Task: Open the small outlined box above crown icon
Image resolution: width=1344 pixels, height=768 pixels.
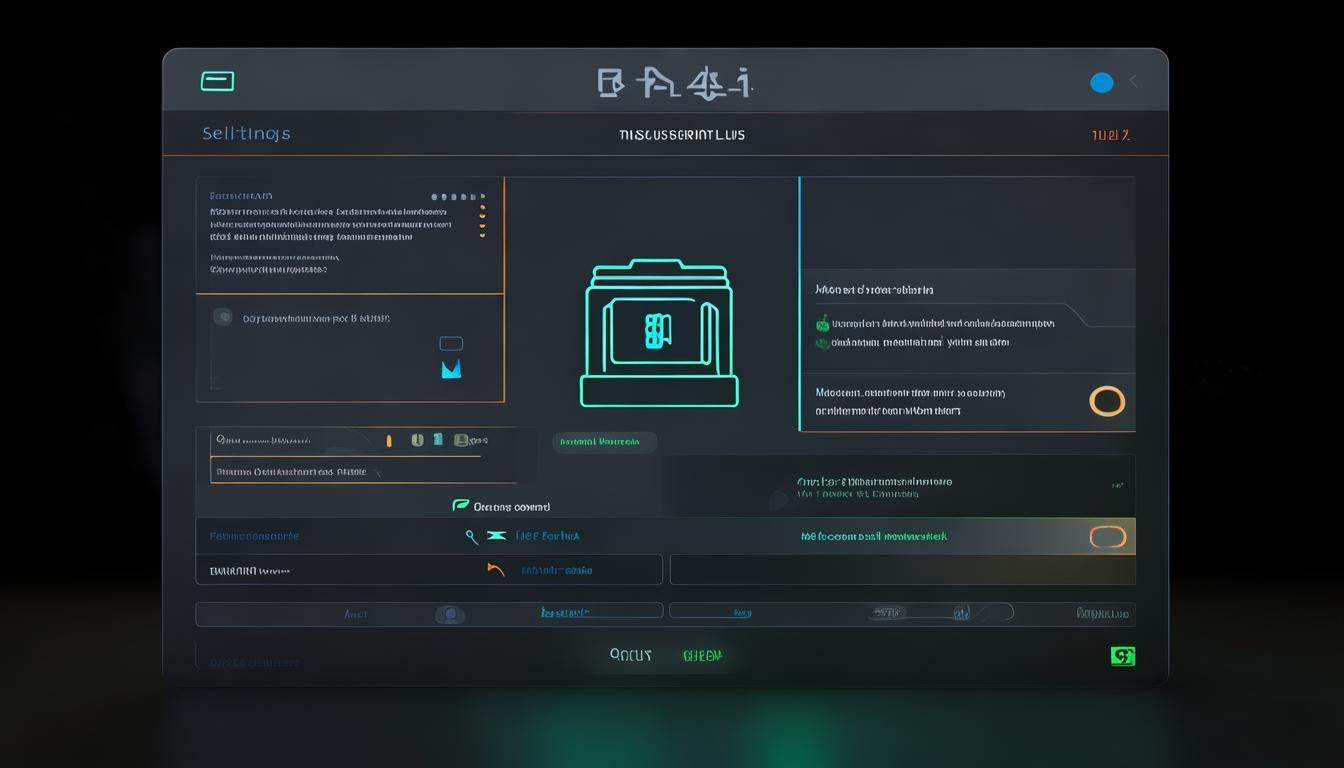Action: tap(451, 343)
